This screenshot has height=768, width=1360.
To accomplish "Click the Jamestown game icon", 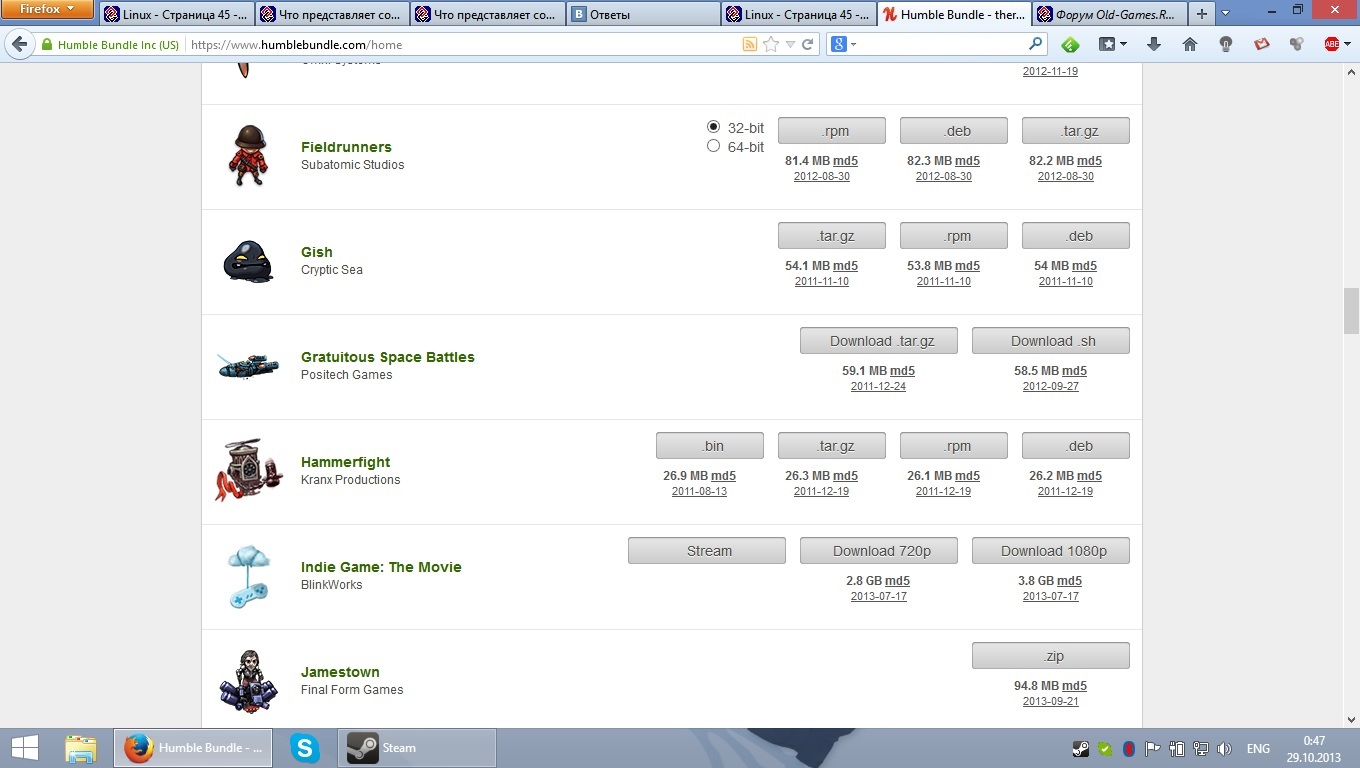I will click(x=248, y=681).
